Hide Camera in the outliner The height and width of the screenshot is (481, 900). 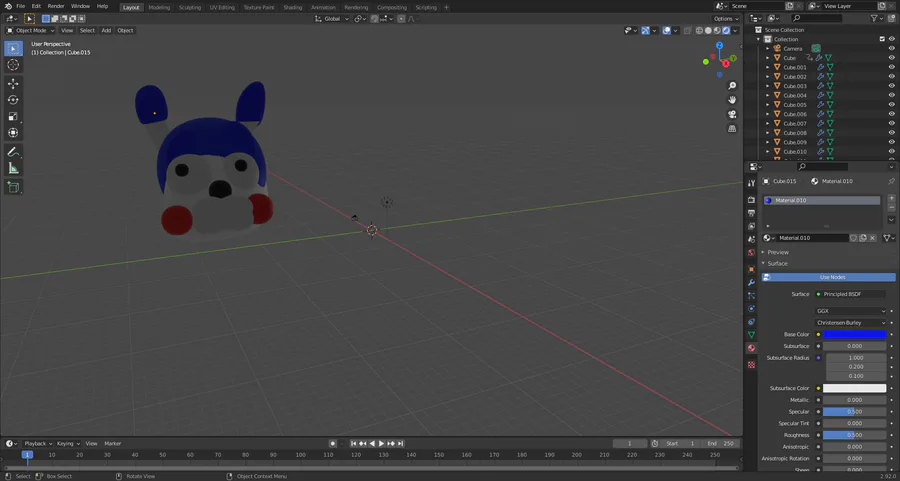point(891,49)
